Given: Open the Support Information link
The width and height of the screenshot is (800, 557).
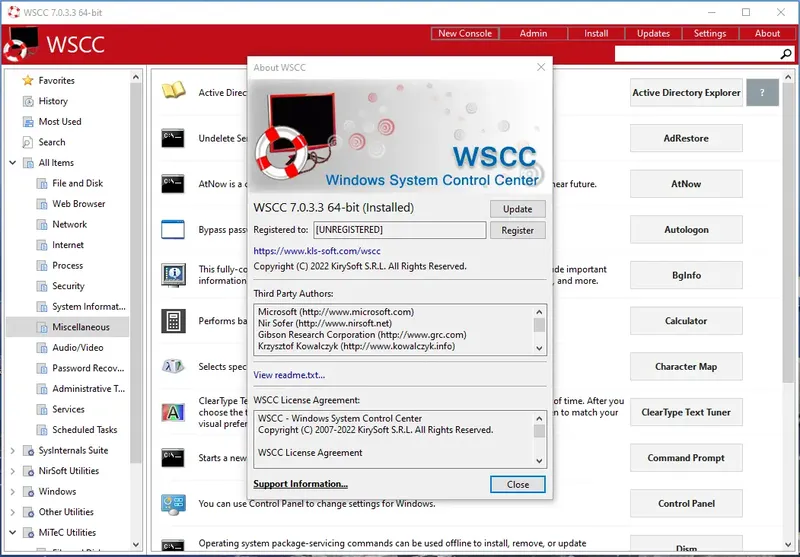Looking at the screenshot, I should click(x=301, y=484).
